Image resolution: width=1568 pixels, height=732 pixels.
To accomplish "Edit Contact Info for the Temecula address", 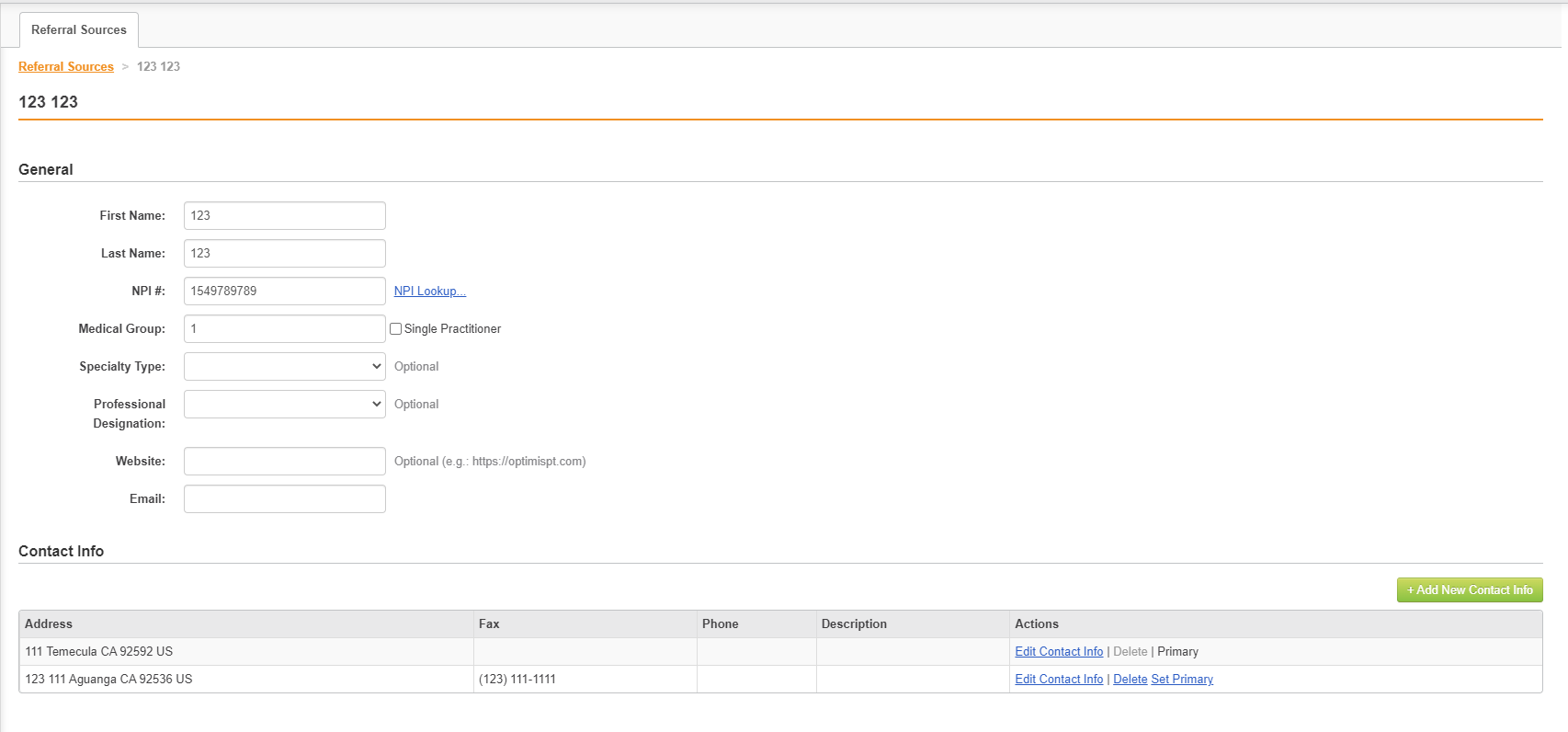I will tap(1059, 651).
